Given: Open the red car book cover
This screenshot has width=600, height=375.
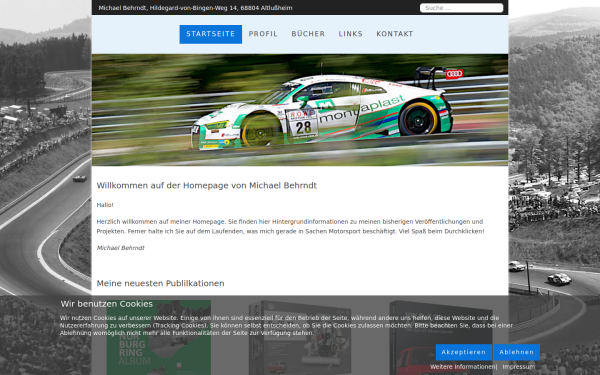Looking at the screenshot, I should tap(441, 338).
